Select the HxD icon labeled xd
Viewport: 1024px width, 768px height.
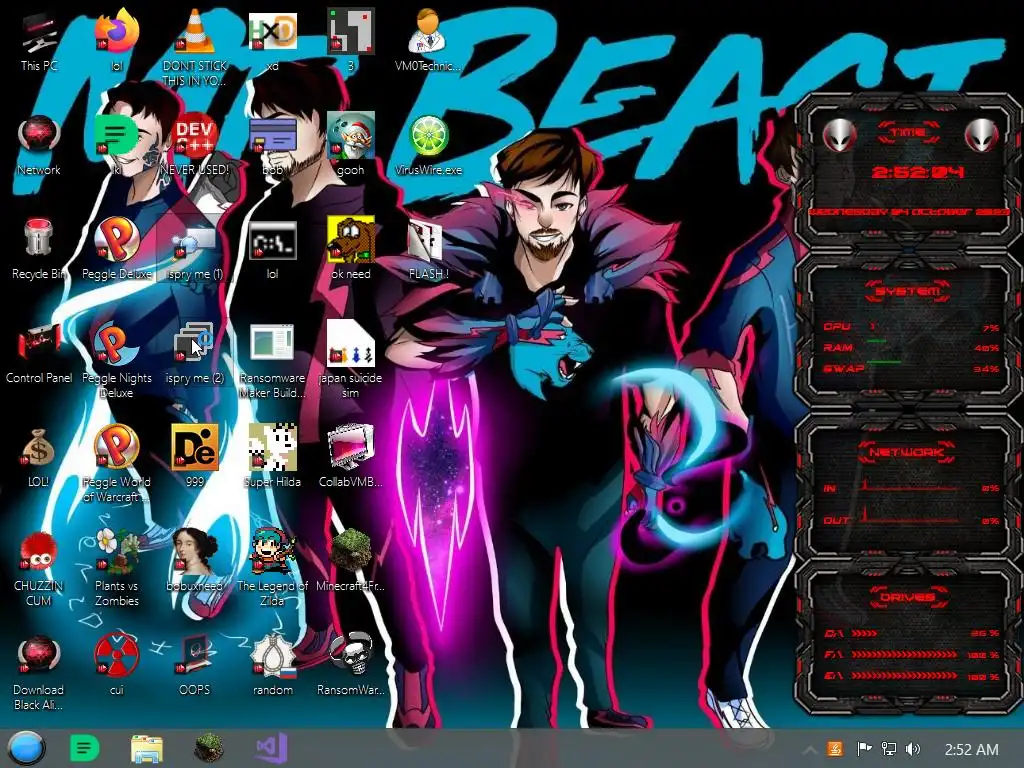[272, 31]
